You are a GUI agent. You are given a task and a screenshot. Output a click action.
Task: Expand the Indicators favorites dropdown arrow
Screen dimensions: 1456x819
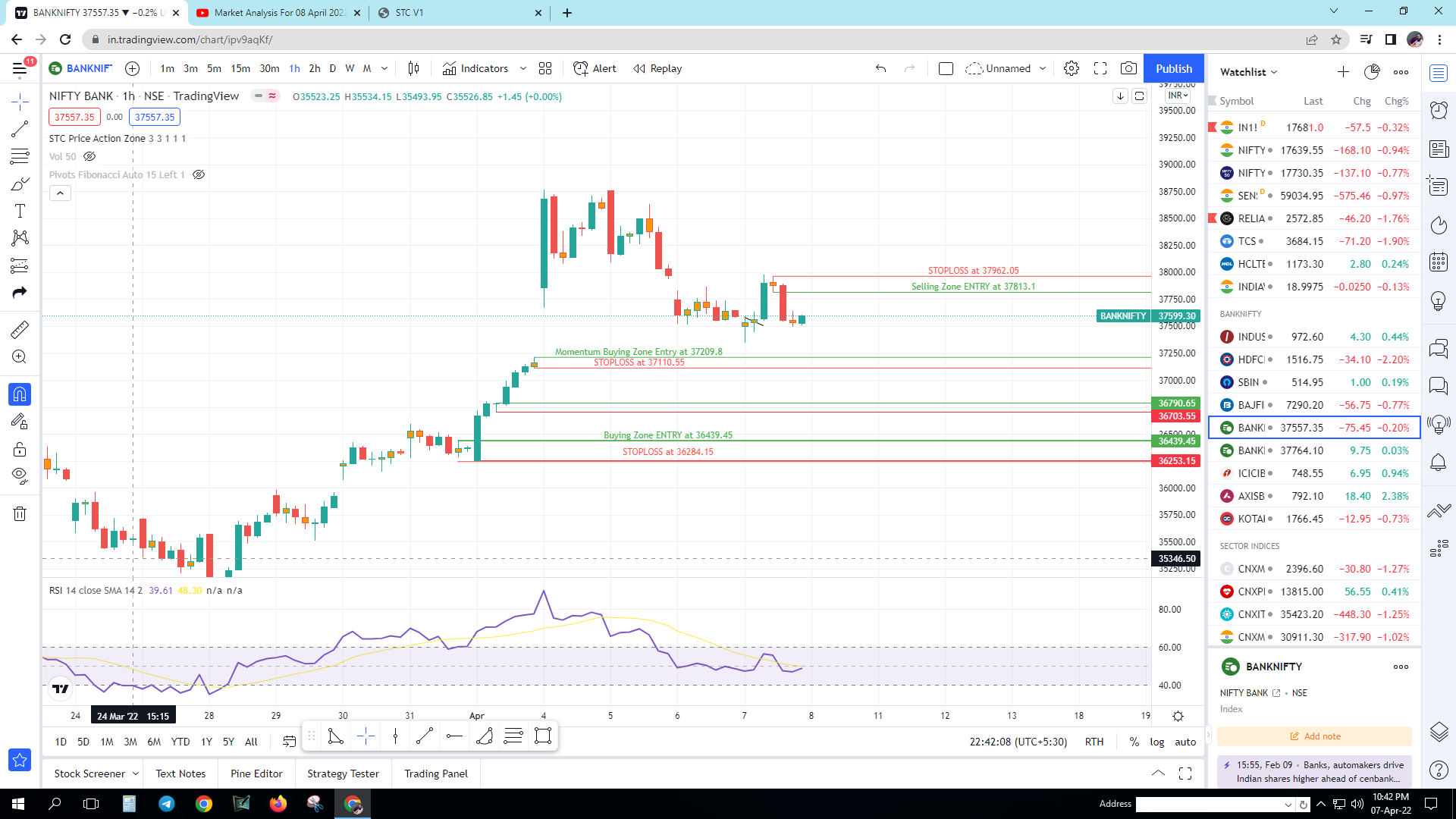click(523, 68)
